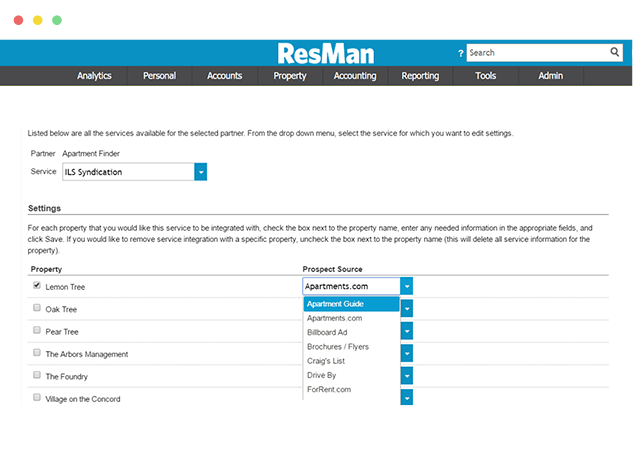Open Pear Tree prospect source dropdown arrow
634x473 pixels.
407,331
